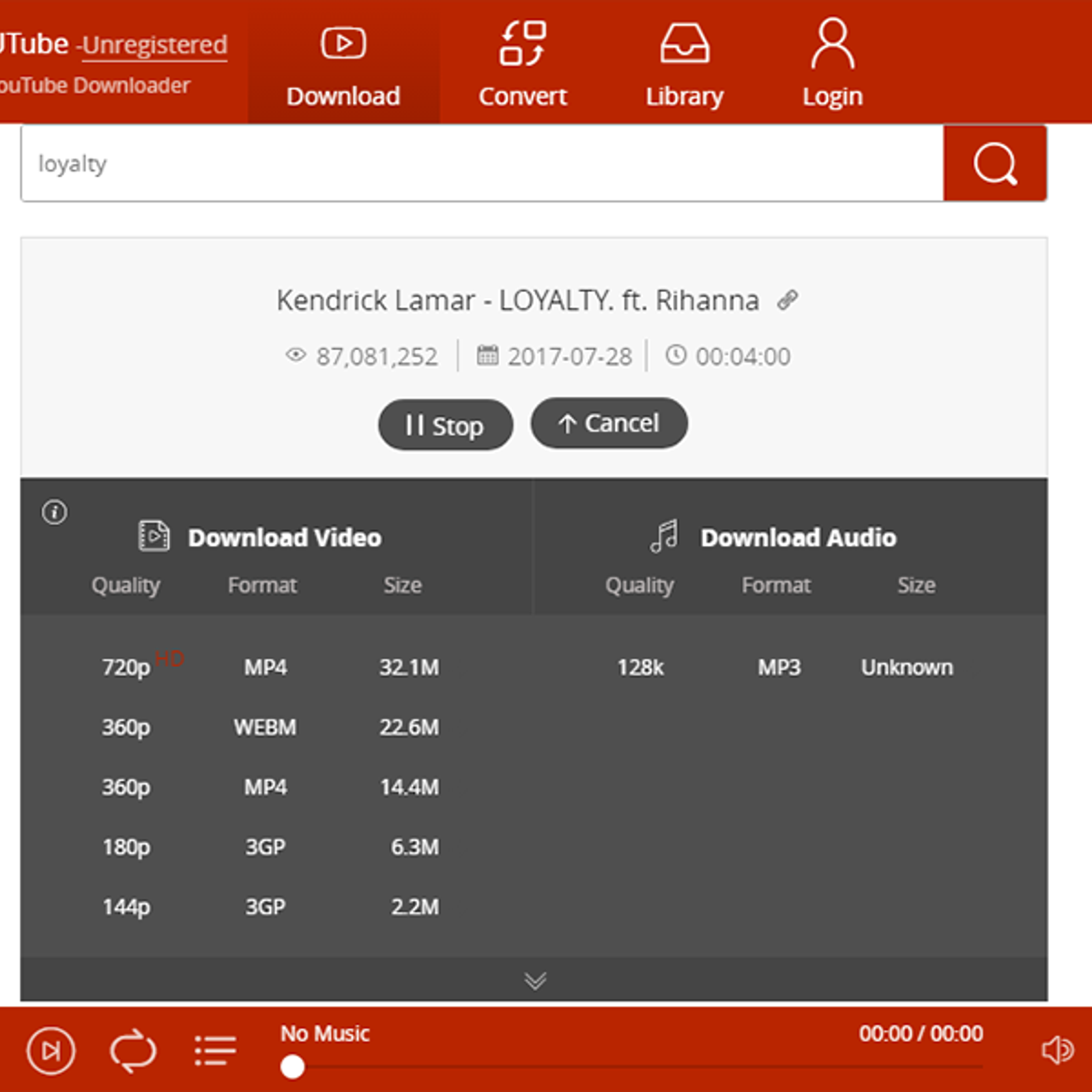Open the playlist list icon
The image size is (1092, 1092).
(x=215, y=1050)
